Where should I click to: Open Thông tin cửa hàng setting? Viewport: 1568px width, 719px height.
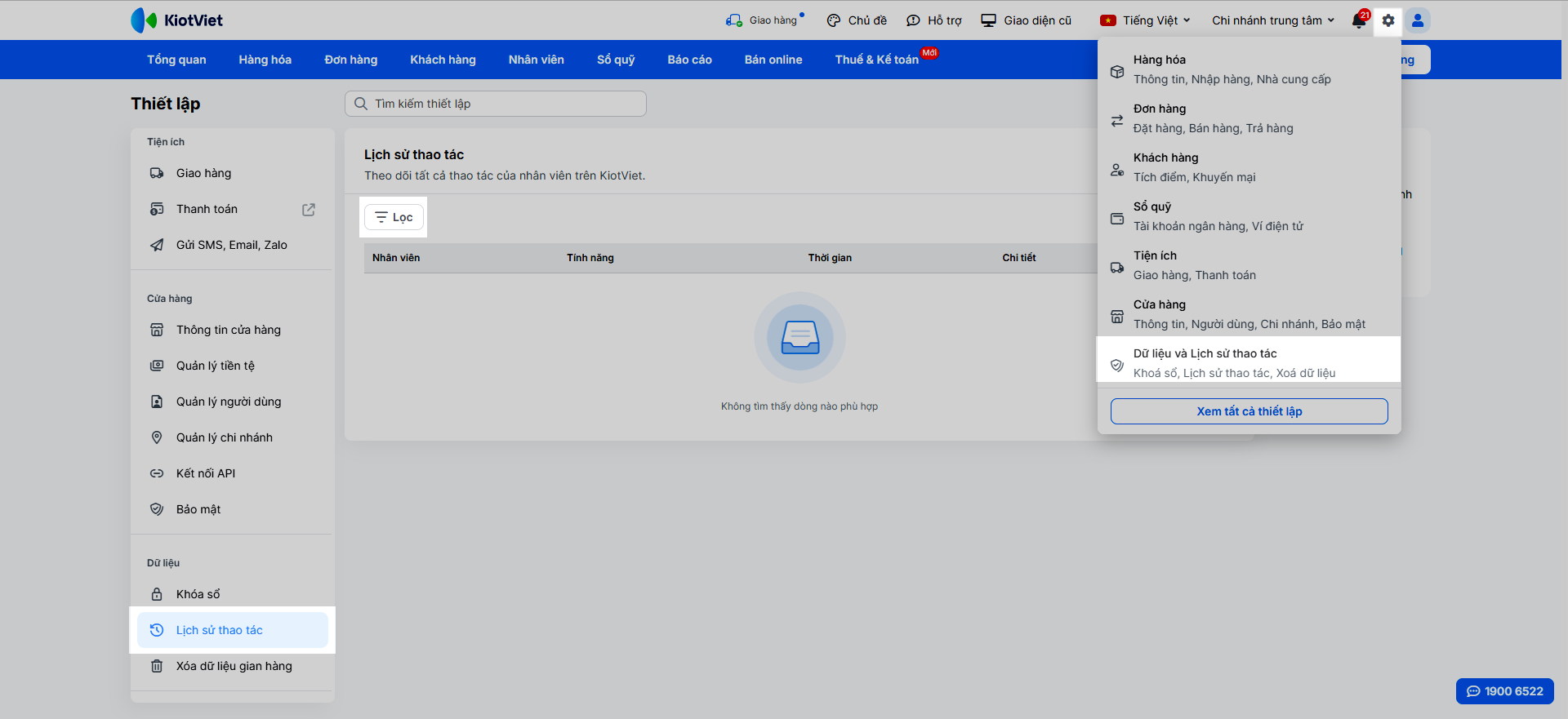tap(233, 330)
